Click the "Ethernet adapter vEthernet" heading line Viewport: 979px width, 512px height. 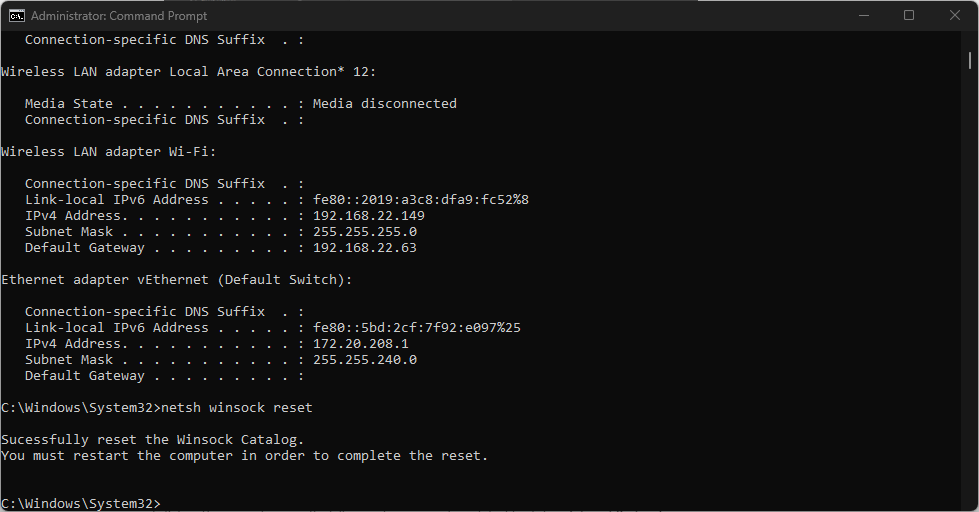pyautogui.click(x=176, y=280)
